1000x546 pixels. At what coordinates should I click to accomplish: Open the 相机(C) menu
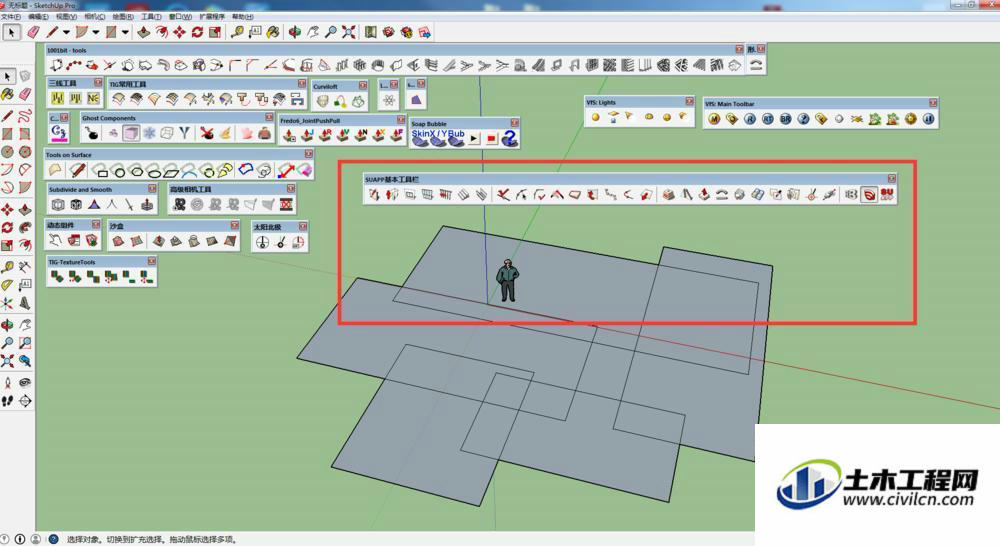pyautogui.click(x=94, y=17)
